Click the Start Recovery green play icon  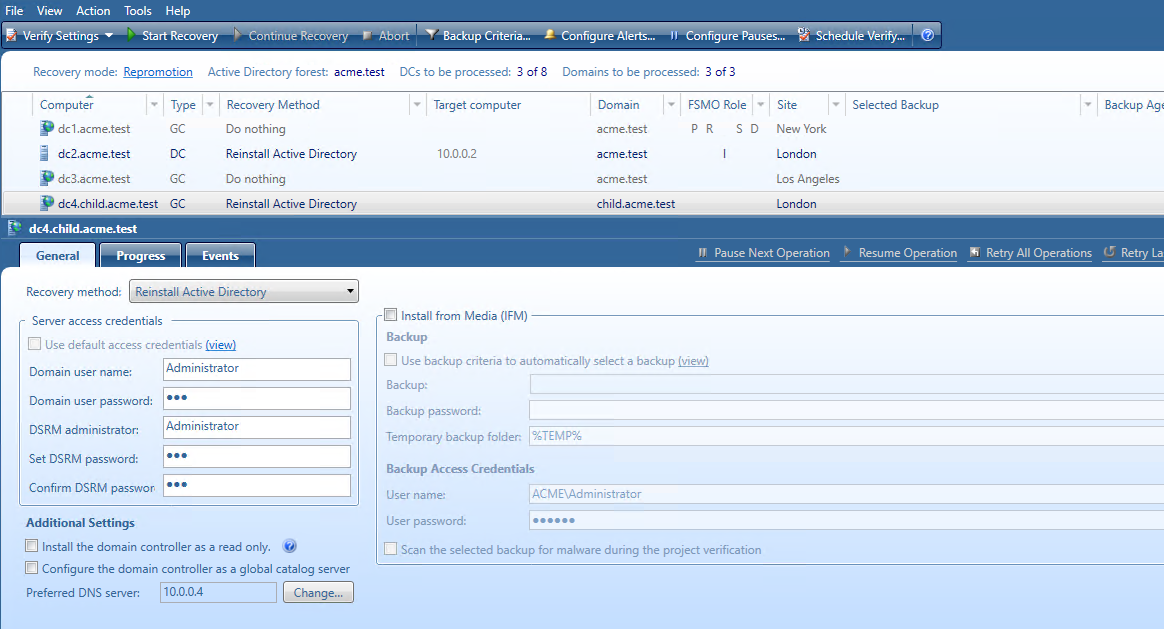coord(131,34)
